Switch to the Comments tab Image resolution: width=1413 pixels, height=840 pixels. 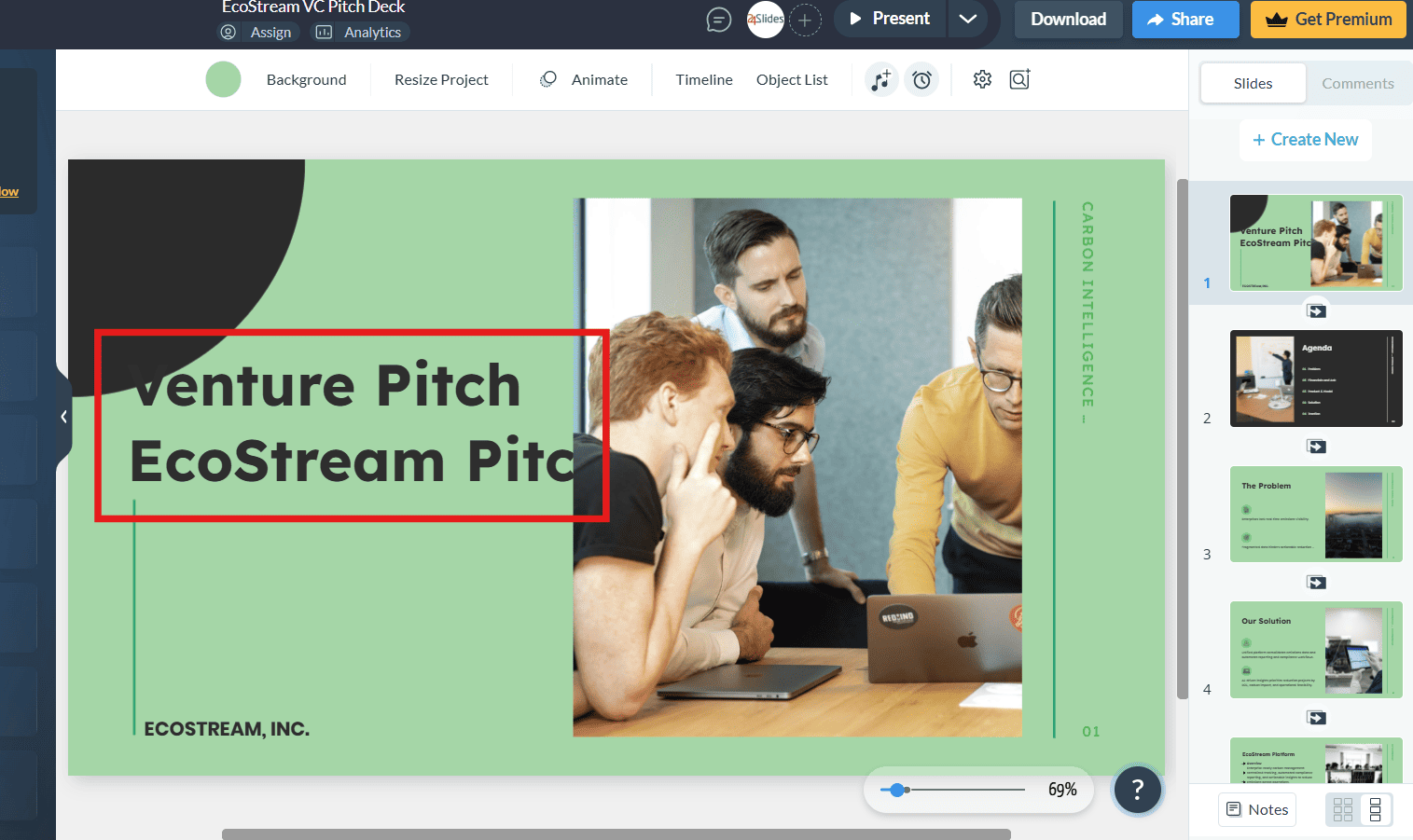pyautogui.click(x=1357, y=83)
